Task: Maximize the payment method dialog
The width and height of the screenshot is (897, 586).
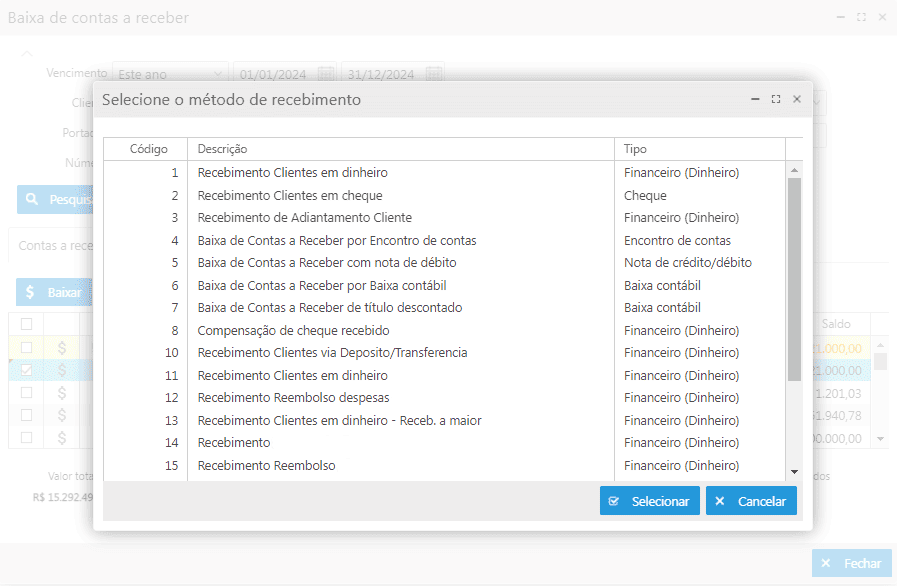Action: [x=776, y=100]
